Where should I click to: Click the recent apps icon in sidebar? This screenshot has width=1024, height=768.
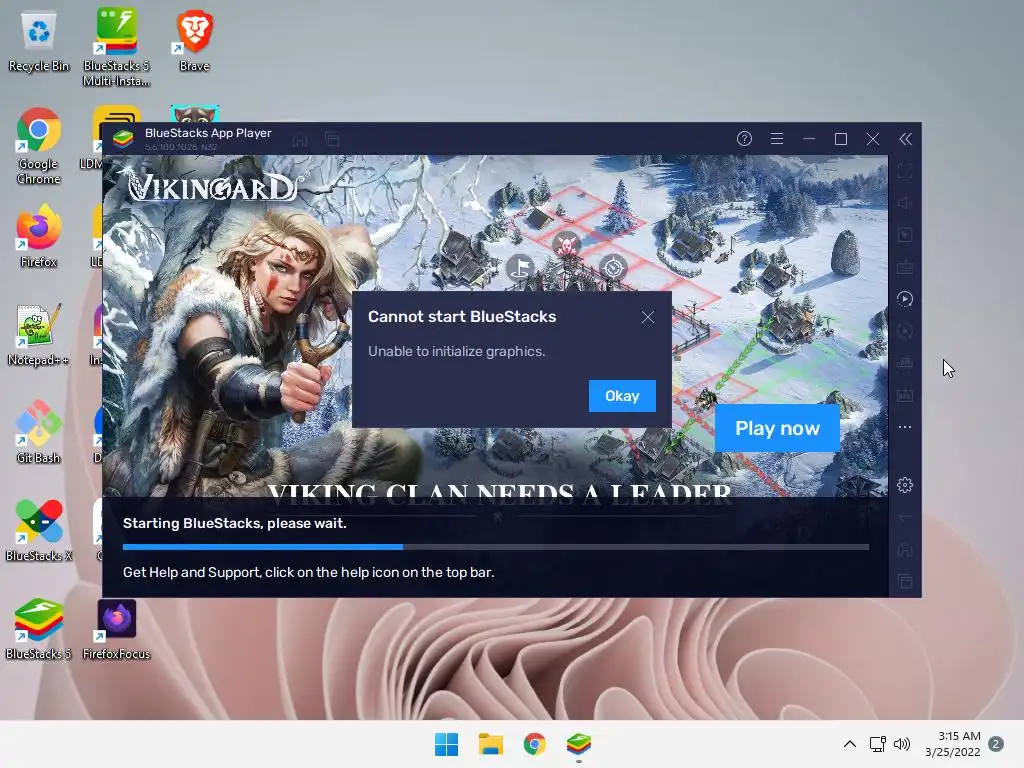[904, 581]
